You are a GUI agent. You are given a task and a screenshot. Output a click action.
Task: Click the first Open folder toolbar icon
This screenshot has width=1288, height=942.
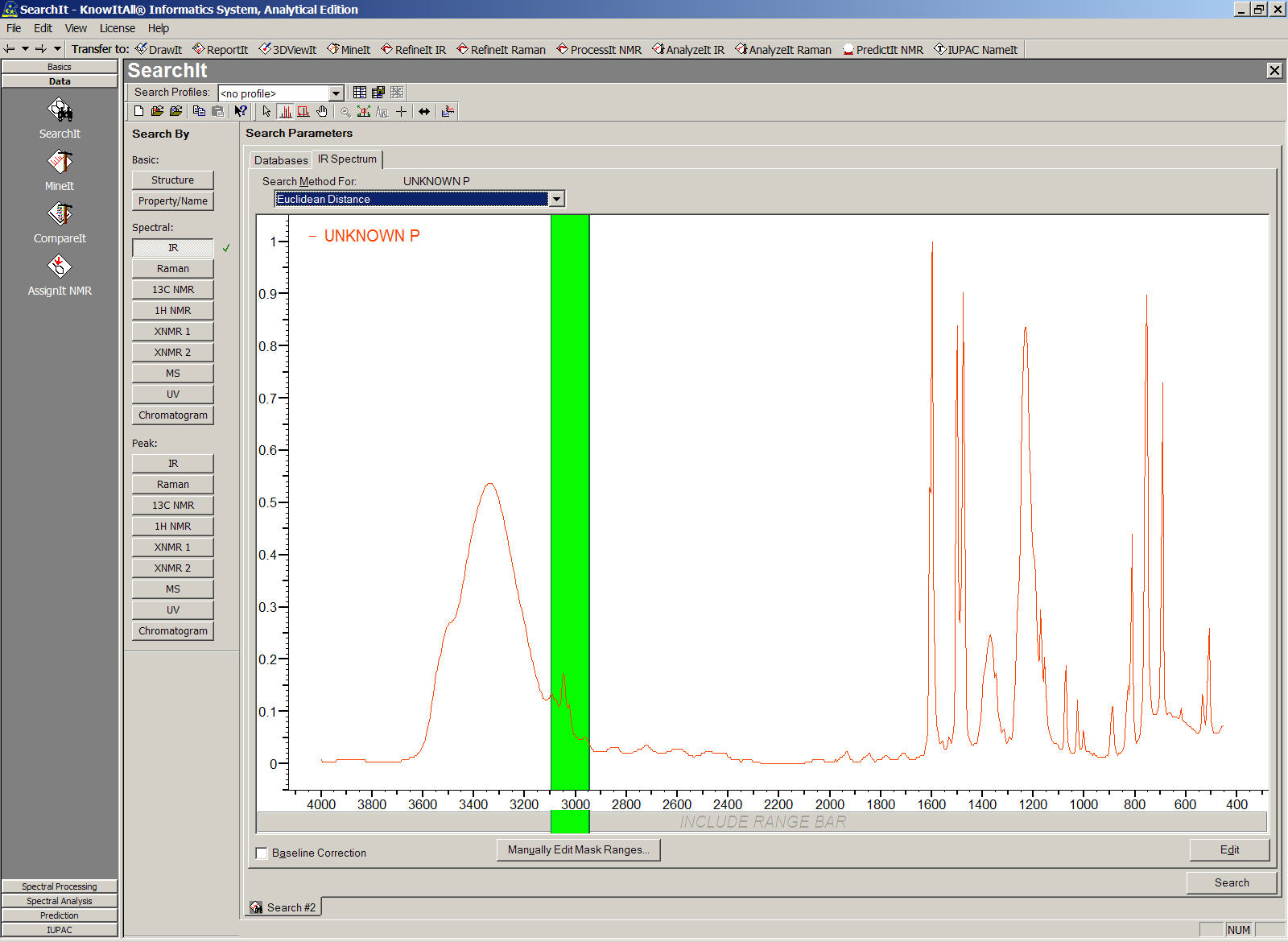click(157, 111)
